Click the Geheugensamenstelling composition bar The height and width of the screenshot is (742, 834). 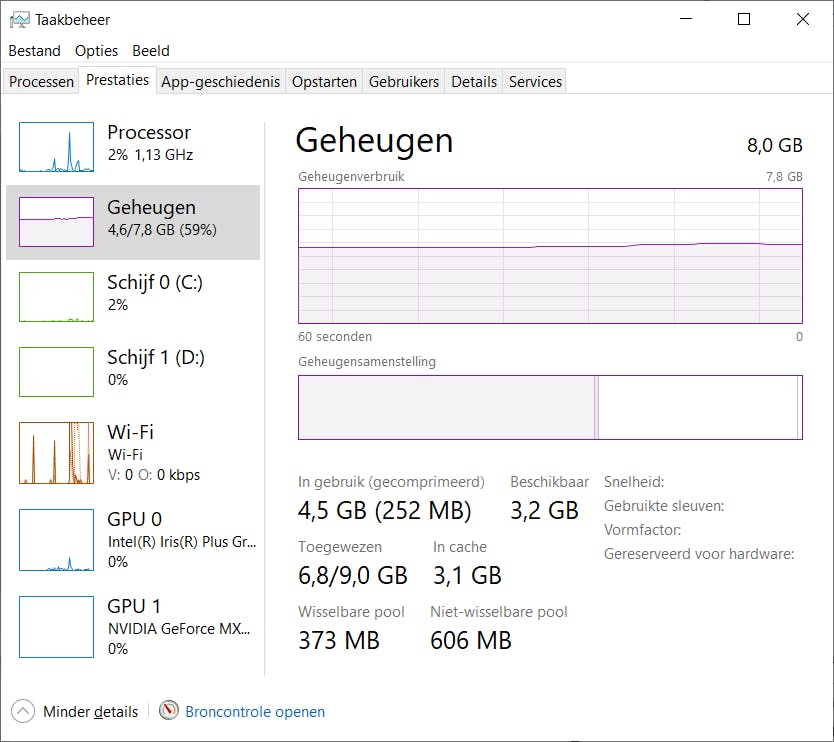coord(550,407)
